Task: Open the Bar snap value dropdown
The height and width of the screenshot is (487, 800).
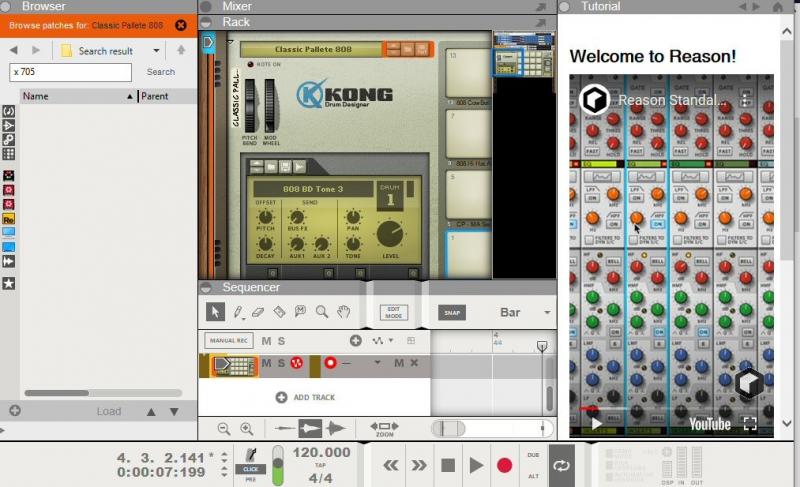Action: 547,312
